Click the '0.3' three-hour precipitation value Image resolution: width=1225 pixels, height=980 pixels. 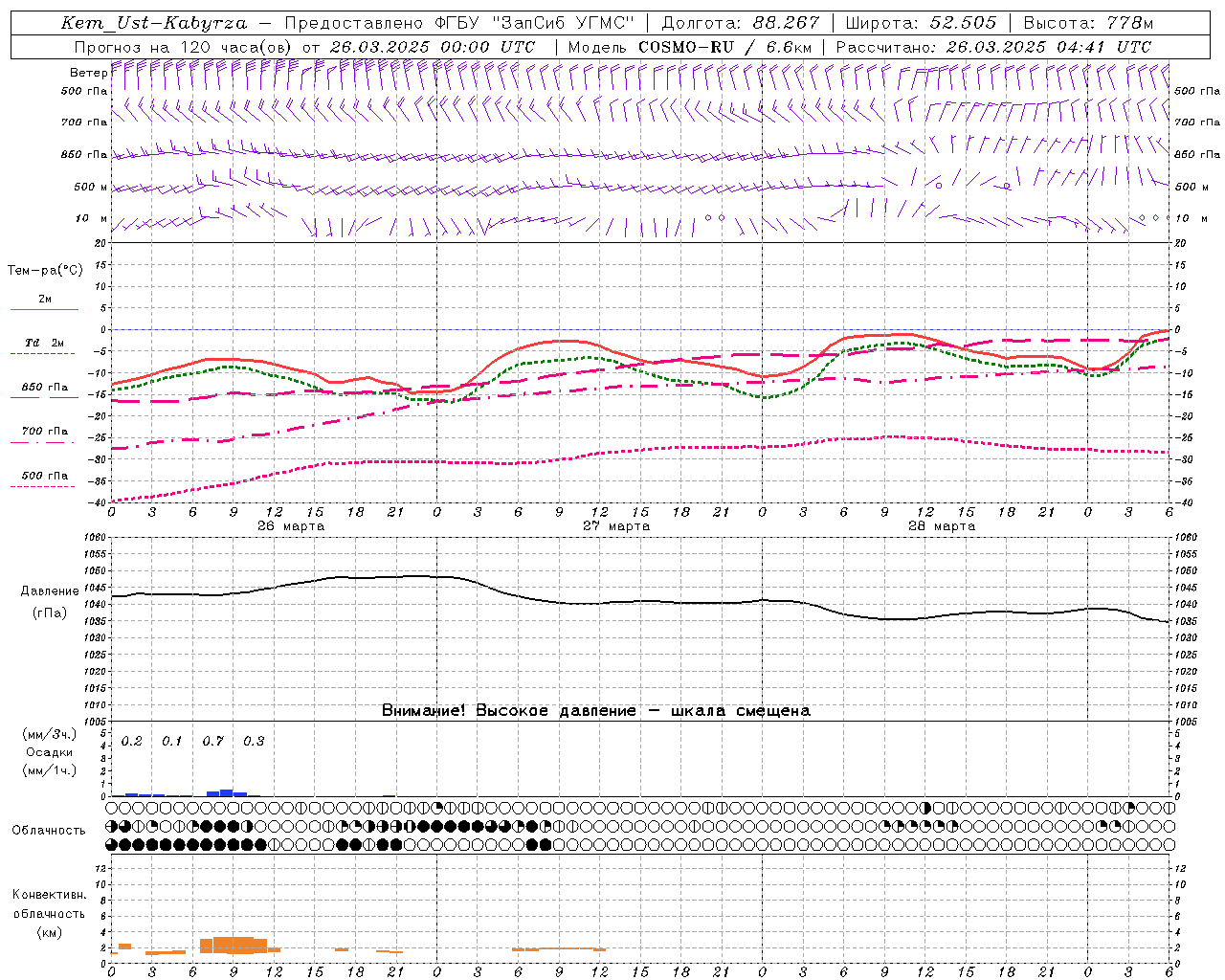coord(254,742)
